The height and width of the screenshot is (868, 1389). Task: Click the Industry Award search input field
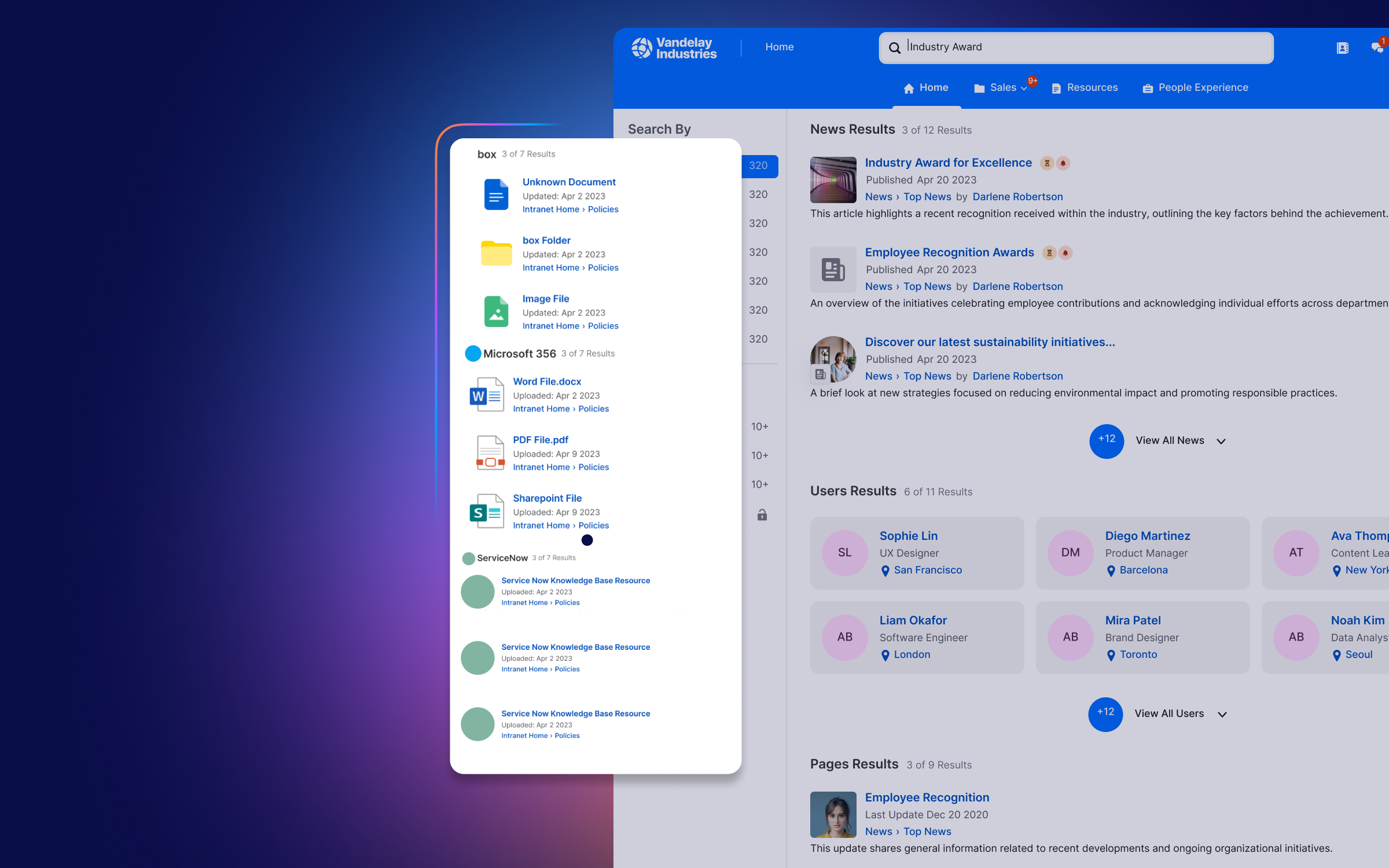pos(1076,47)
